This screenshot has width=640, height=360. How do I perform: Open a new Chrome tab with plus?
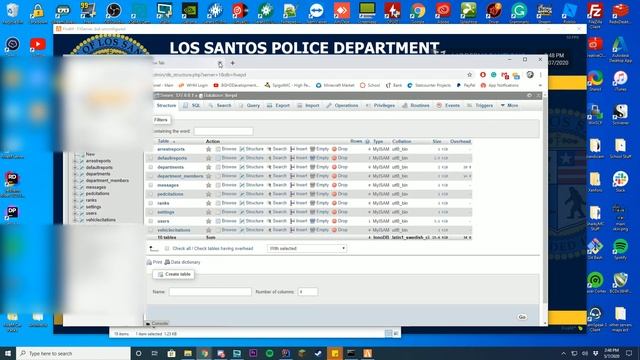(x=232, y=63)
